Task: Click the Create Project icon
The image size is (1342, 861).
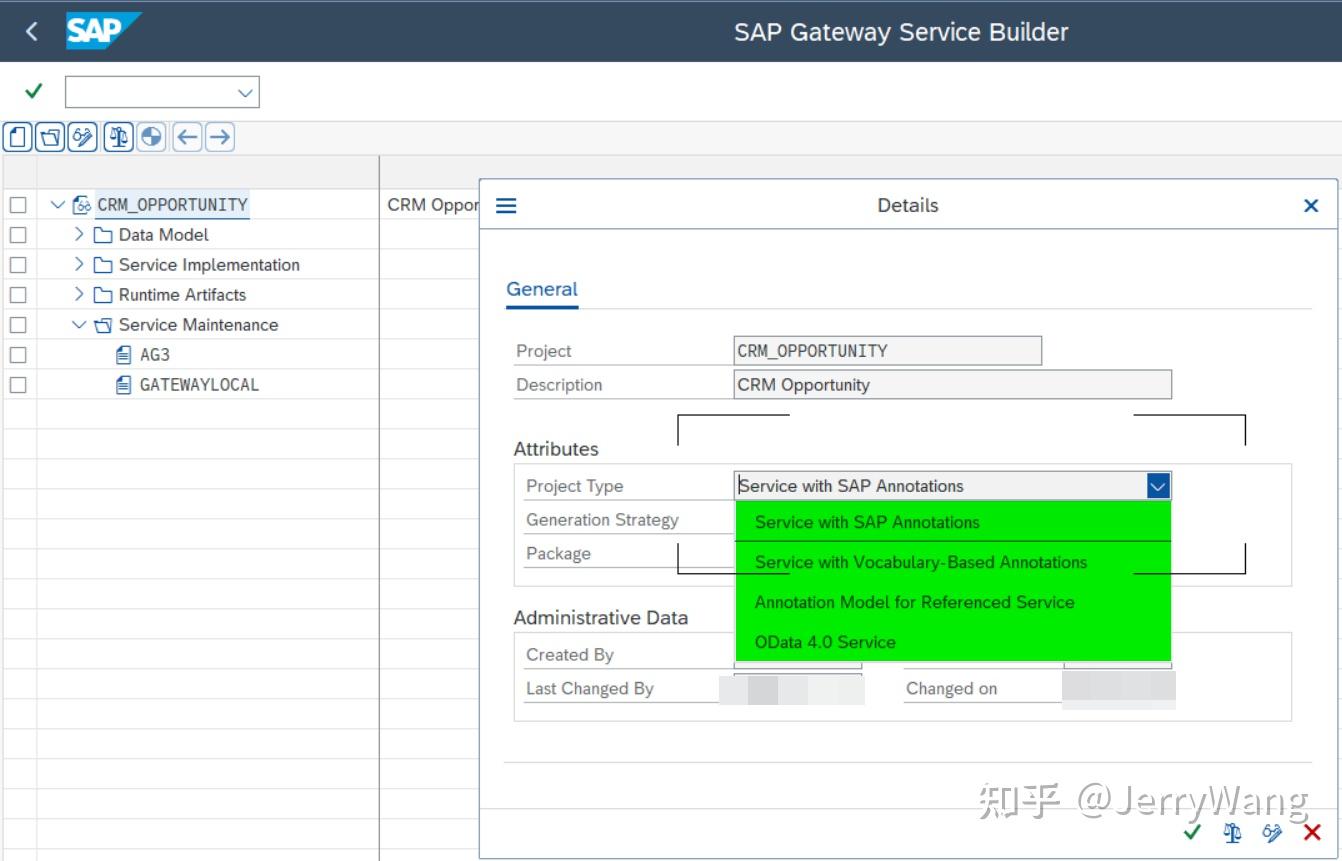Action: (x=18, y=137)
